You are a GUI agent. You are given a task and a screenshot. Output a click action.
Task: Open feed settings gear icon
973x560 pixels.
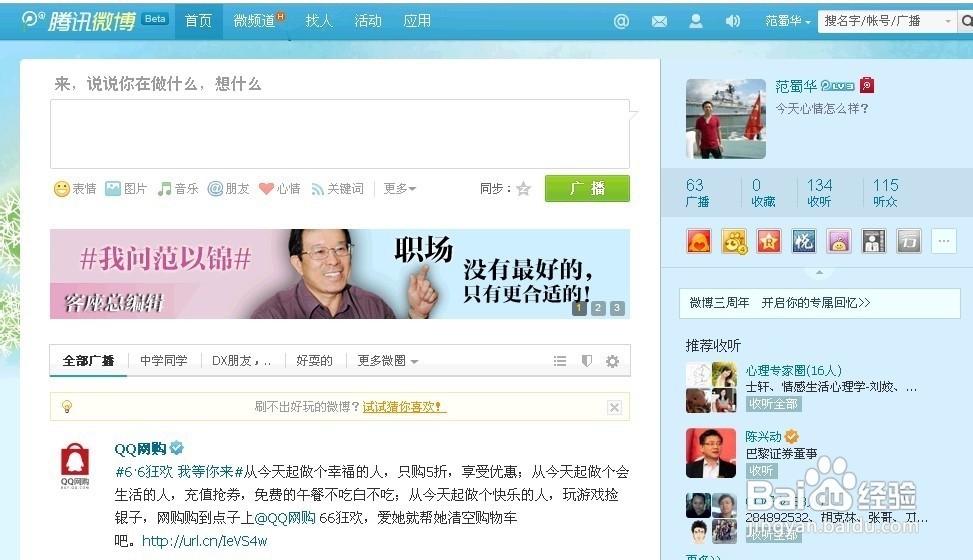click(x=612, y=361)
